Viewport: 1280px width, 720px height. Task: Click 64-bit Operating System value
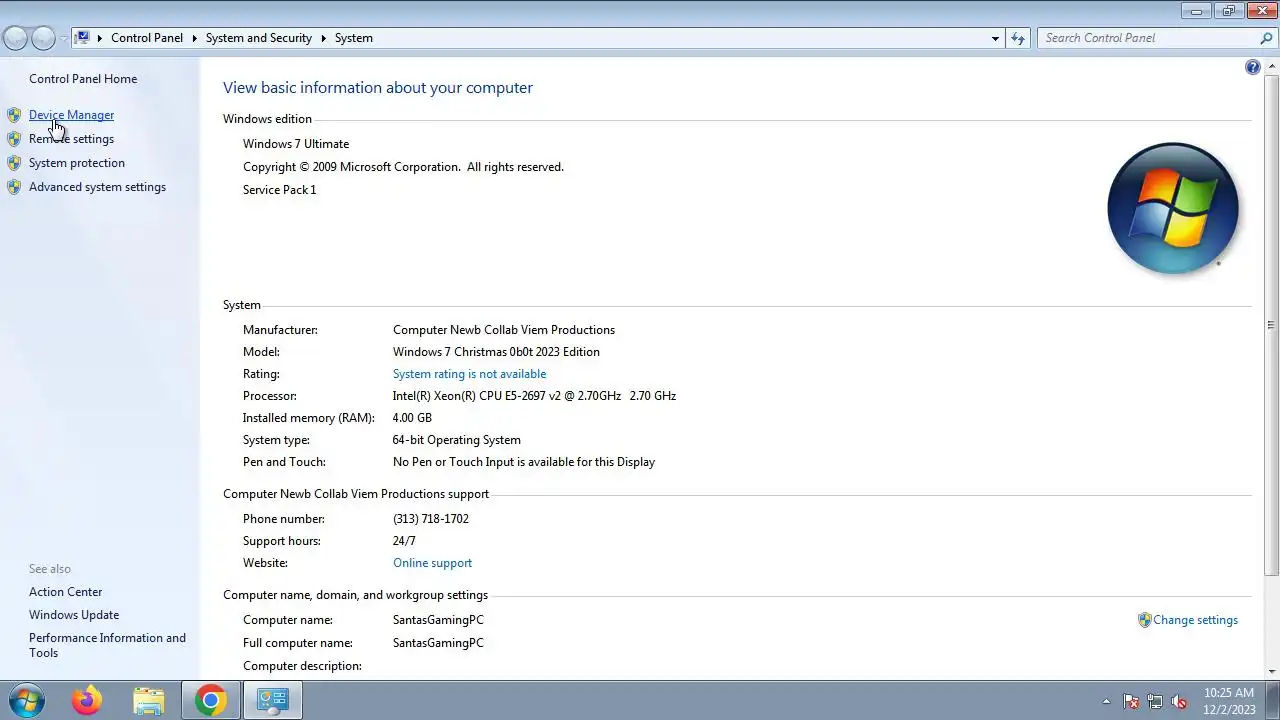click(x=457, y=440)
